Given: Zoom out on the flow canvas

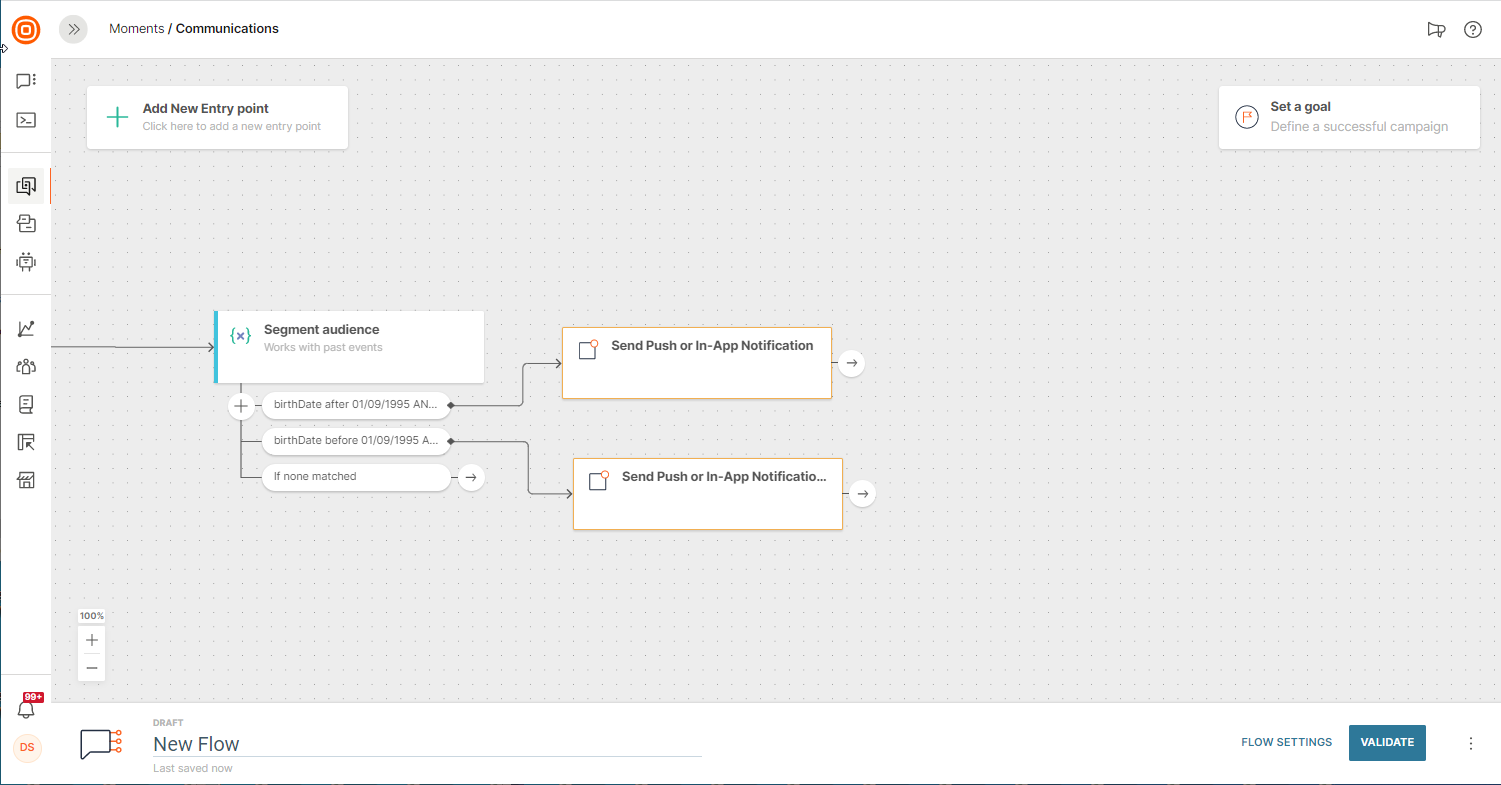Looking at the screenshot, I should click(x=92, y=667).
